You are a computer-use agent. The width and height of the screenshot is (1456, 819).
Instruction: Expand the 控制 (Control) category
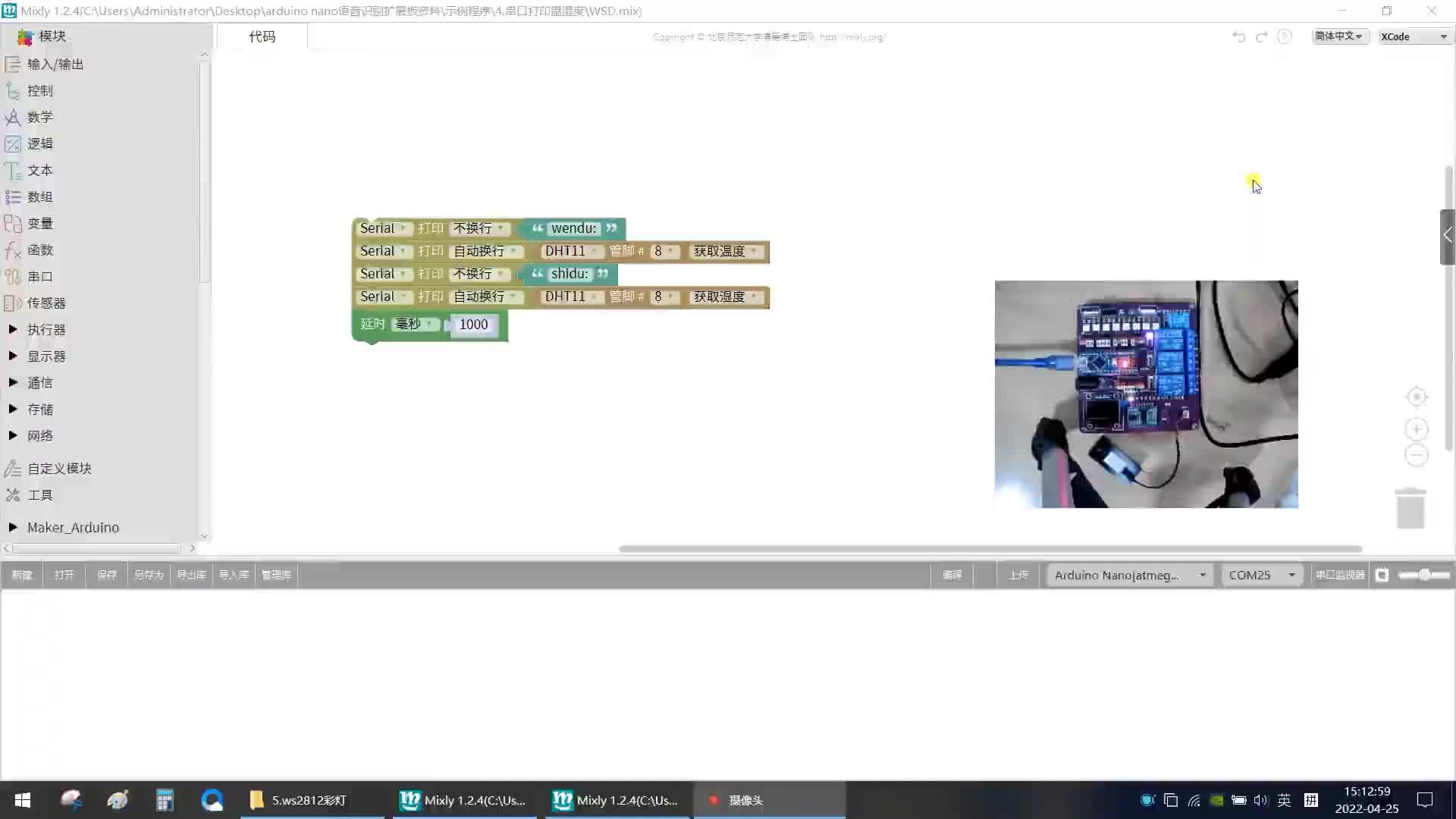[x=40, y=90]
